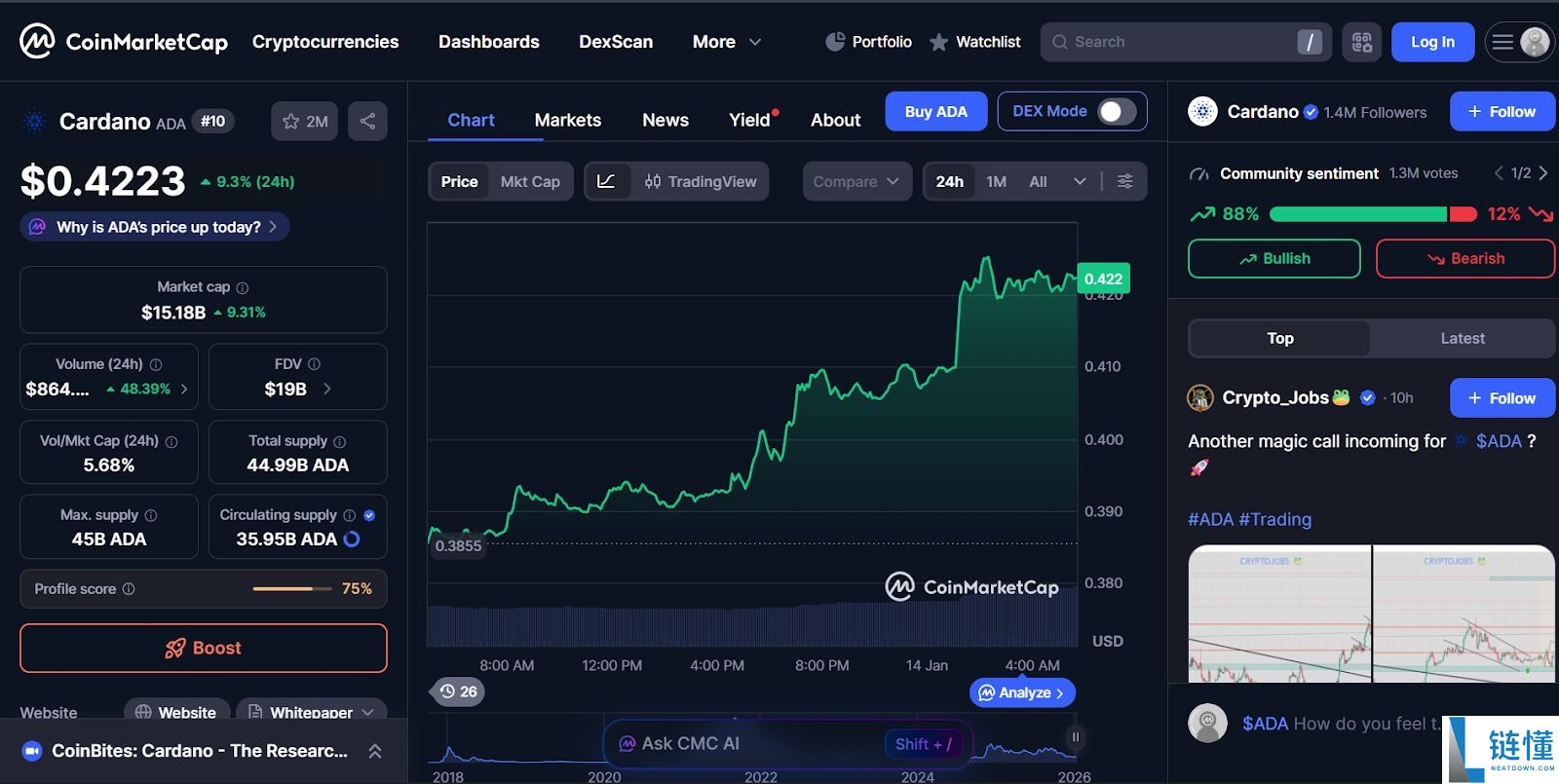Follow Crypto_Jobs user
Screen dimensions: 1559x784
1502,397
